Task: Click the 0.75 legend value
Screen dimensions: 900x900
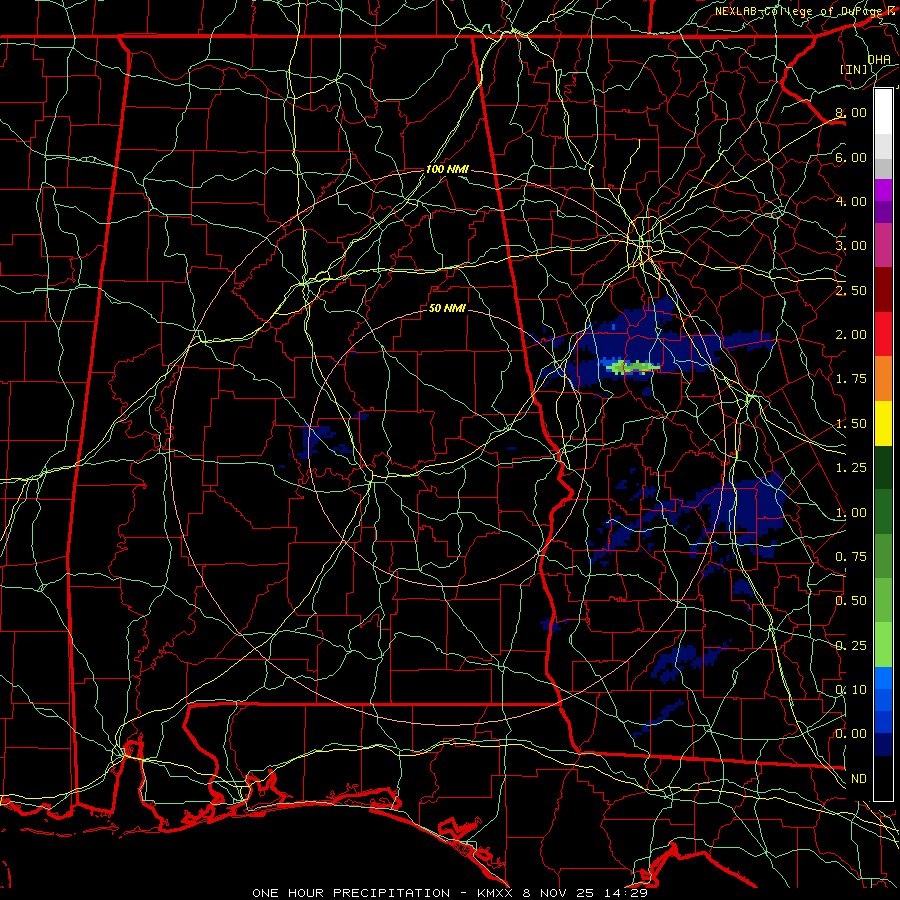Action: click(x=851, y=557)
